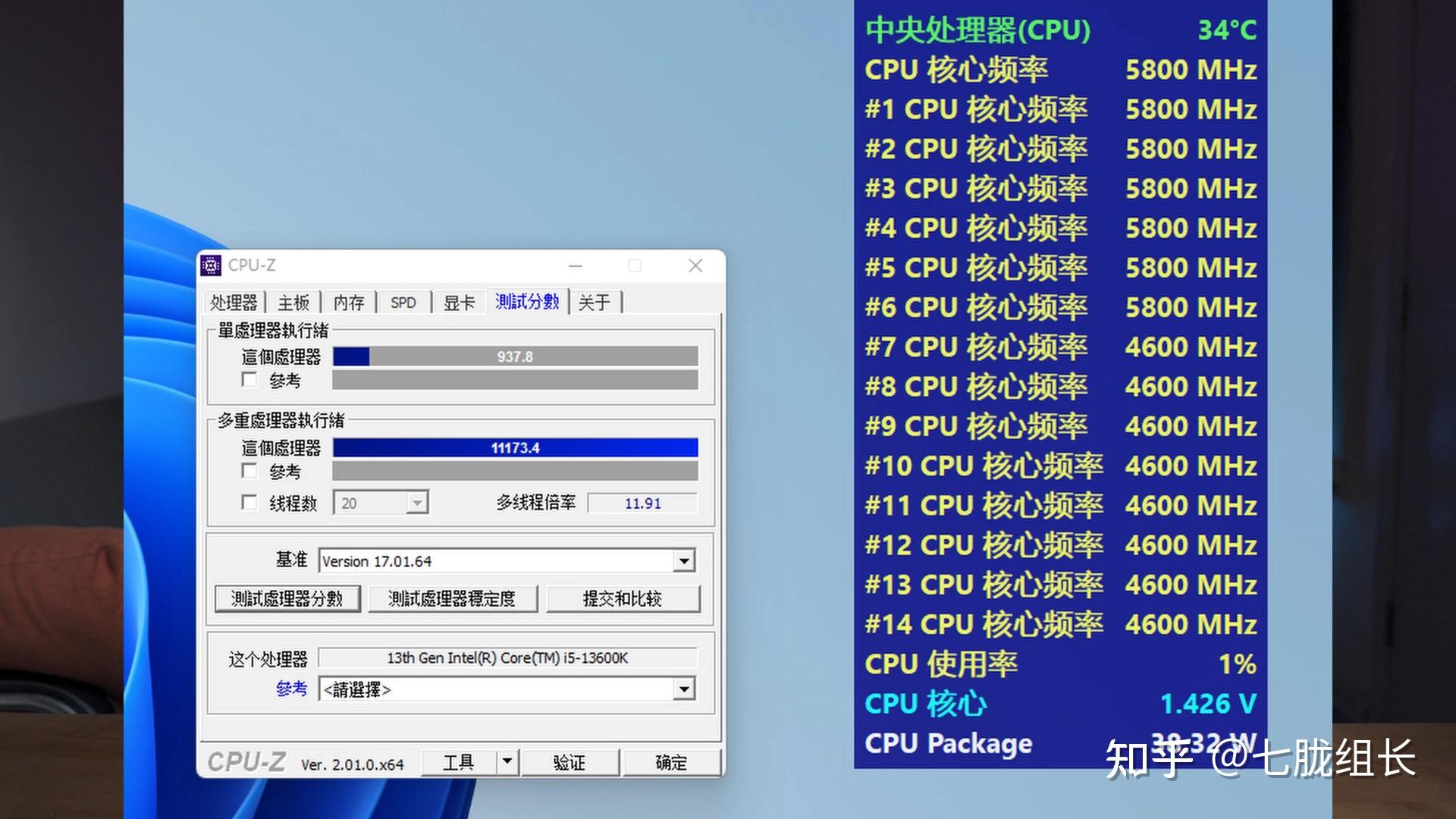The height and width of the screenshot is (819, 1456).
Task: Click the #7 CPU 核心频率 row
Action: 1061,347
